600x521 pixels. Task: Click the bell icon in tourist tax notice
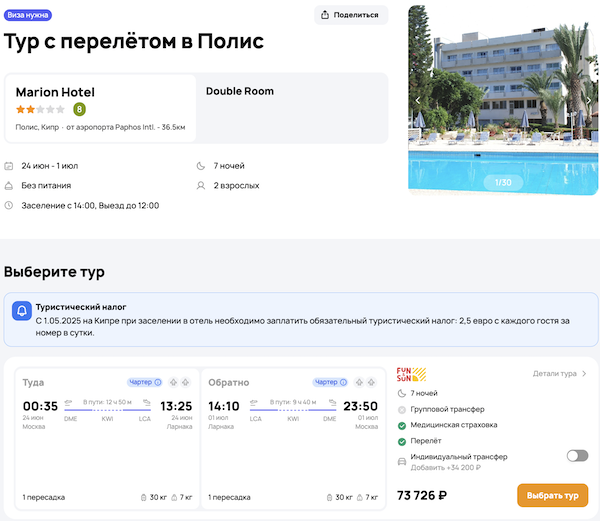(22, 311)
